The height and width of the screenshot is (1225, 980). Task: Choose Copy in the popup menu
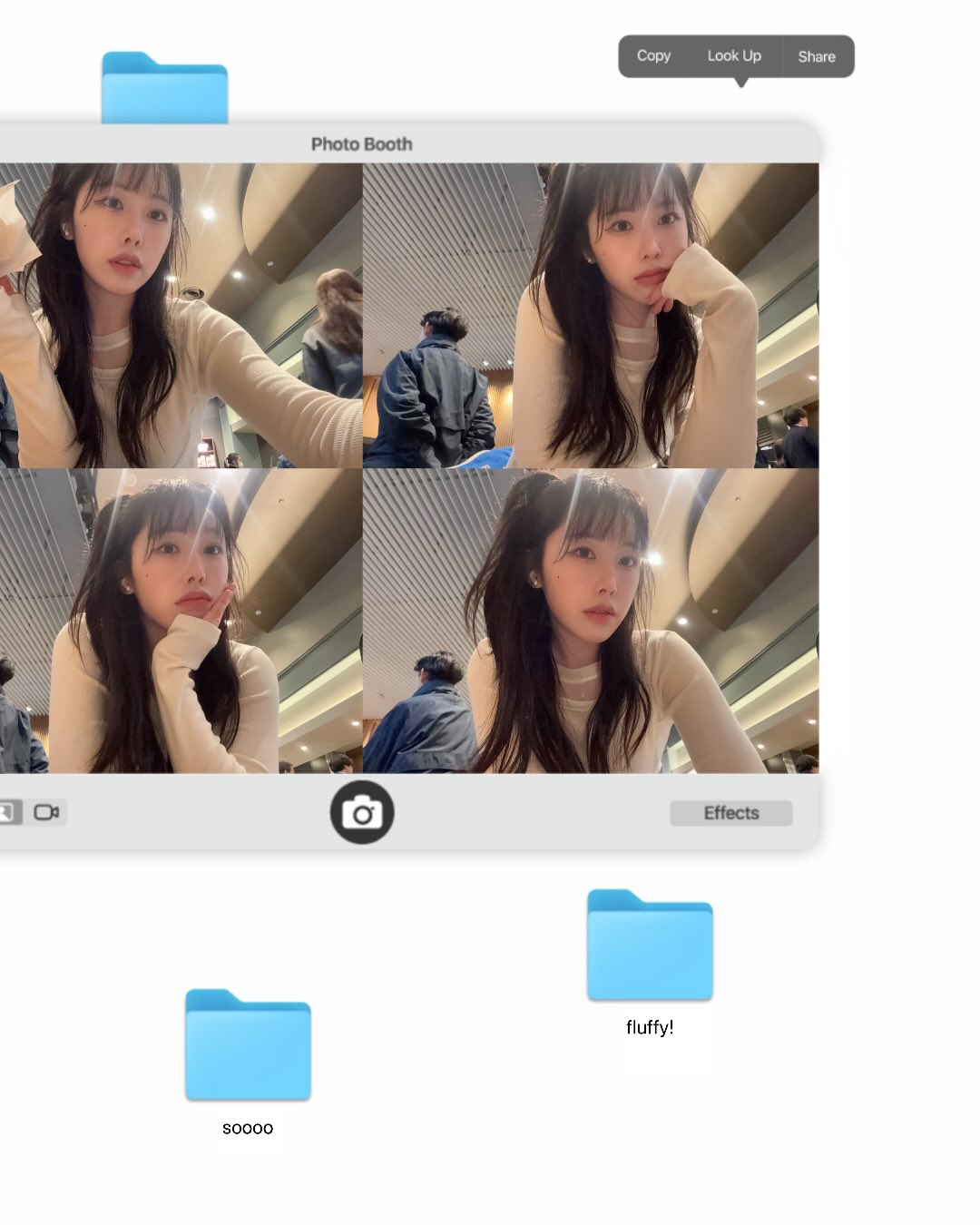pos(653,56)
